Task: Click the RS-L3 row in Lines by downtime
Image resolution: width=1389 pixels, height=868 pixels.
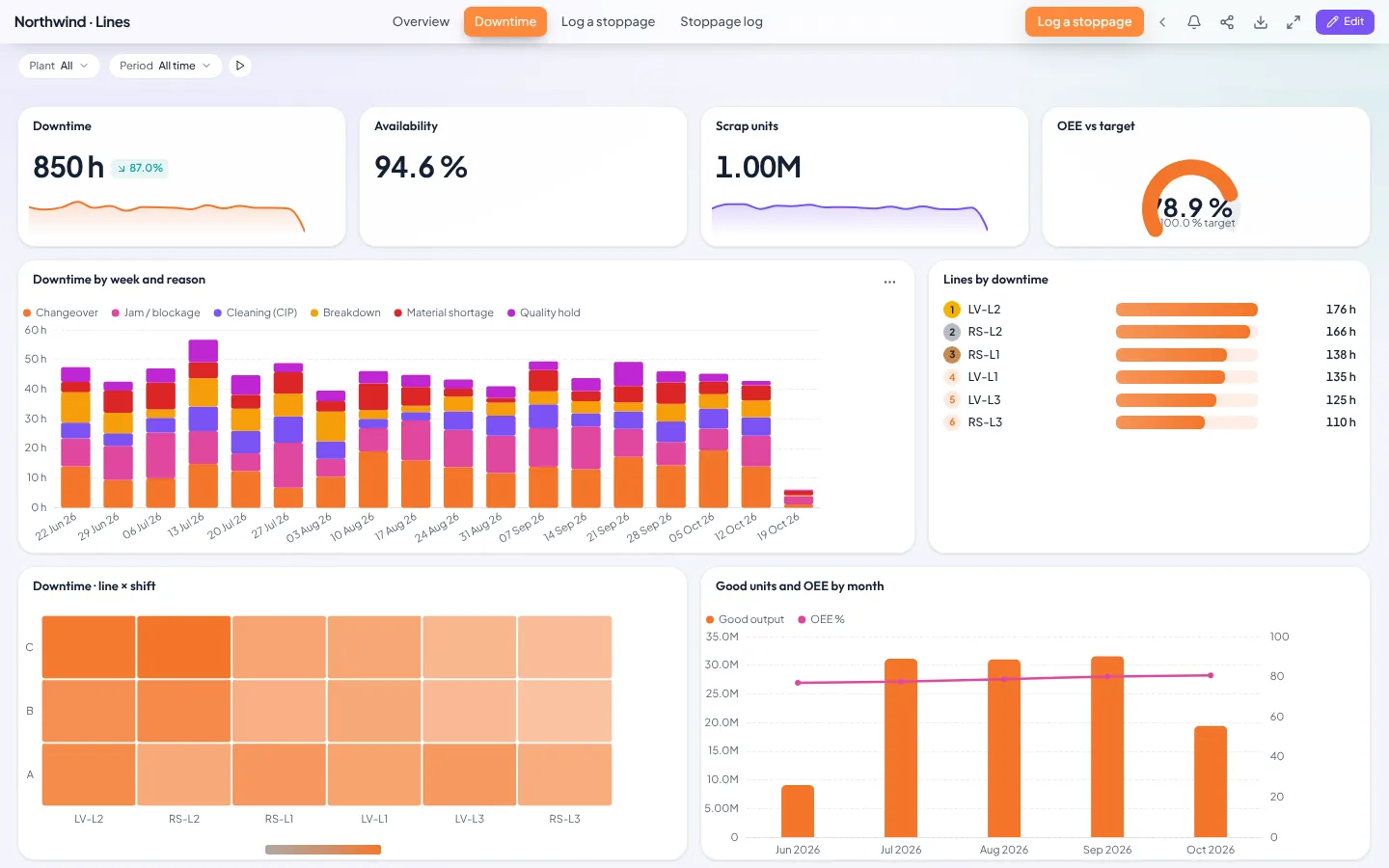Action: (1149, 422)
